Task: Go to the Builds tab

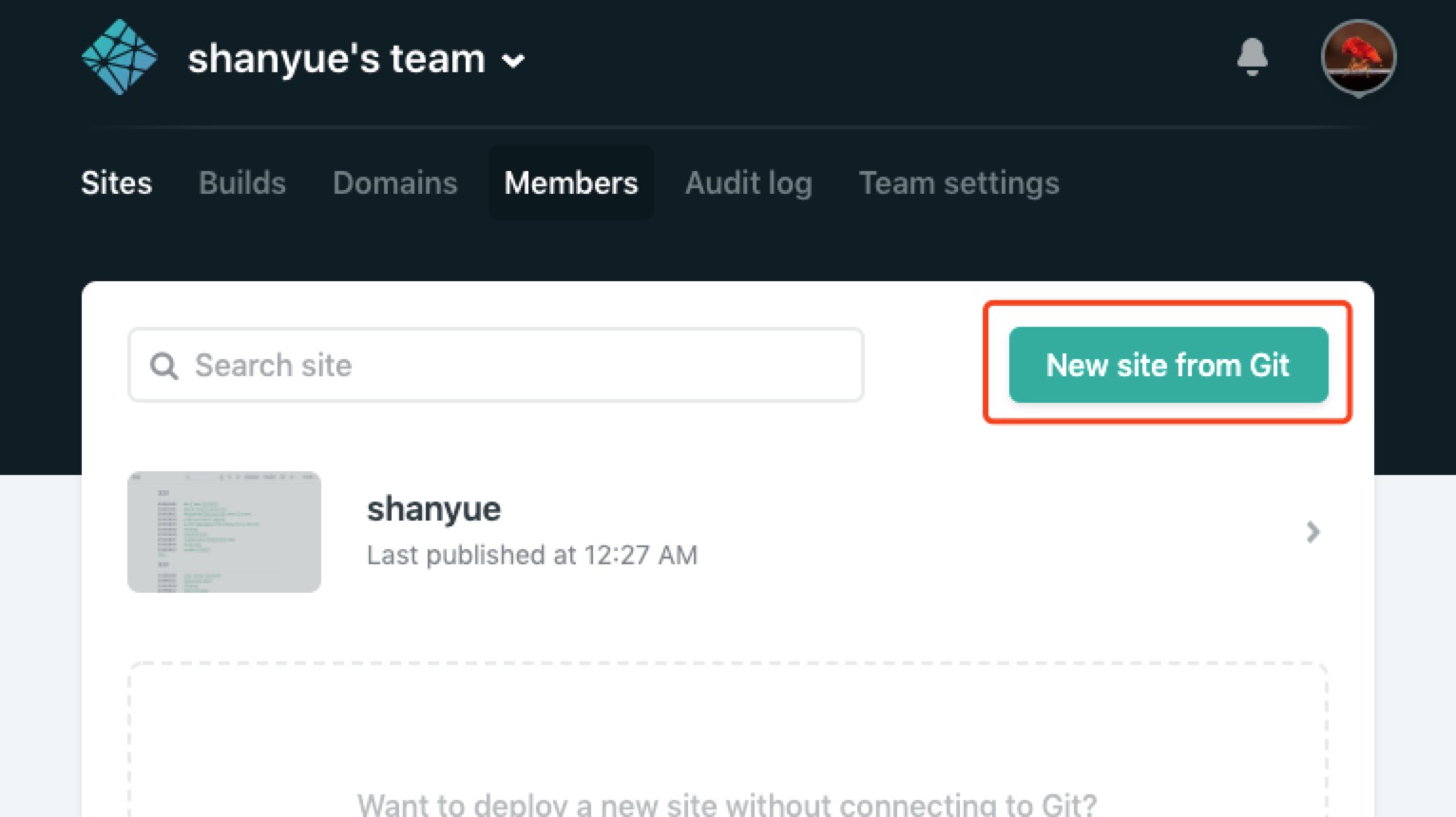Action: coord(242,182)
